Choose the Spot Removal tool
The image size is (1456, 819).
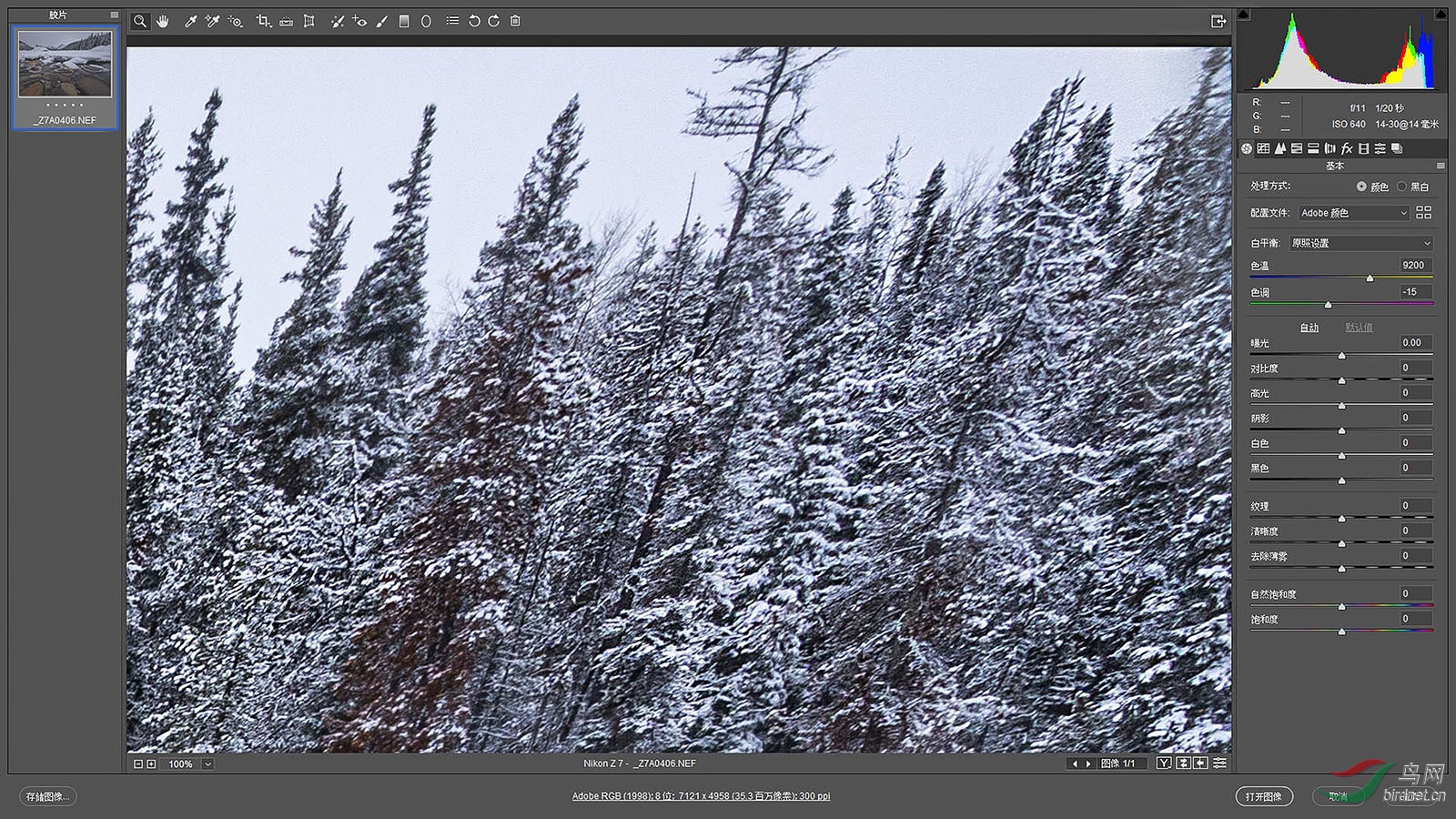337,21
